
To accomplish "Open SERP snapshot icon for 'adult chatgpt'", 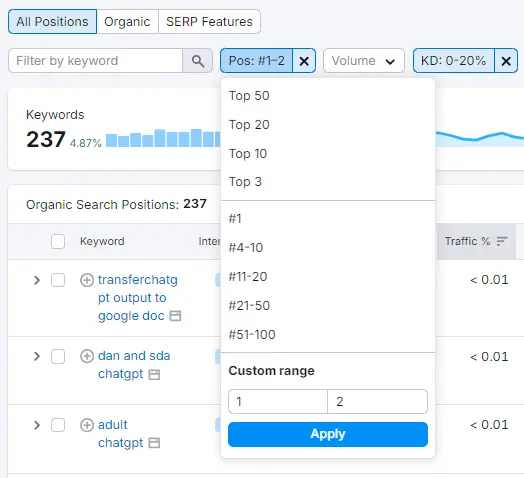I will [154, 443].
